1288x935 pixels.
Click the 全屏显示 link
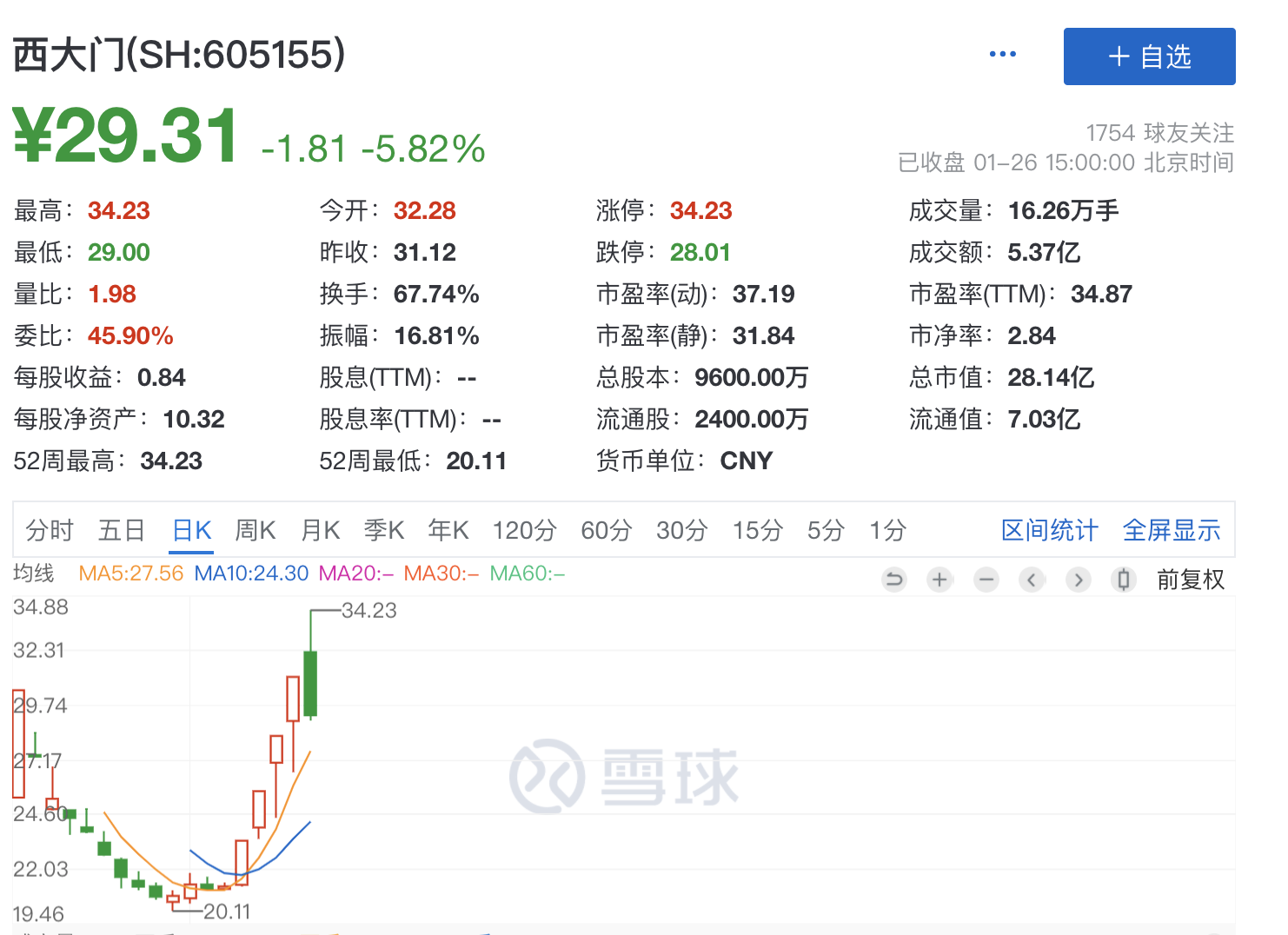point(1172,530)
